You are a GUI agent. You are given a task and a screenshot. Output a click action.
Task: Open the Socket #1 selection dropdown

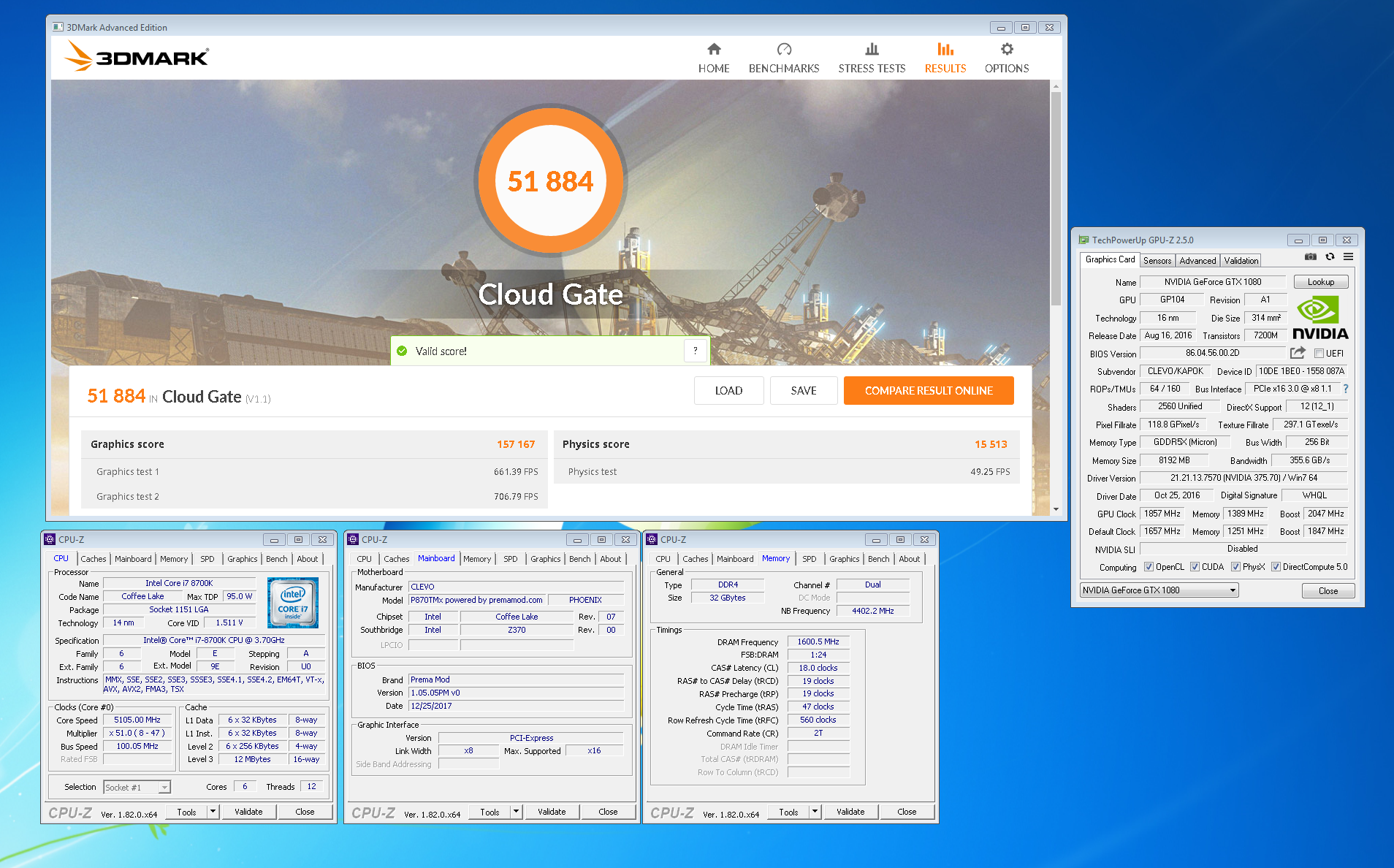[137, 787]
